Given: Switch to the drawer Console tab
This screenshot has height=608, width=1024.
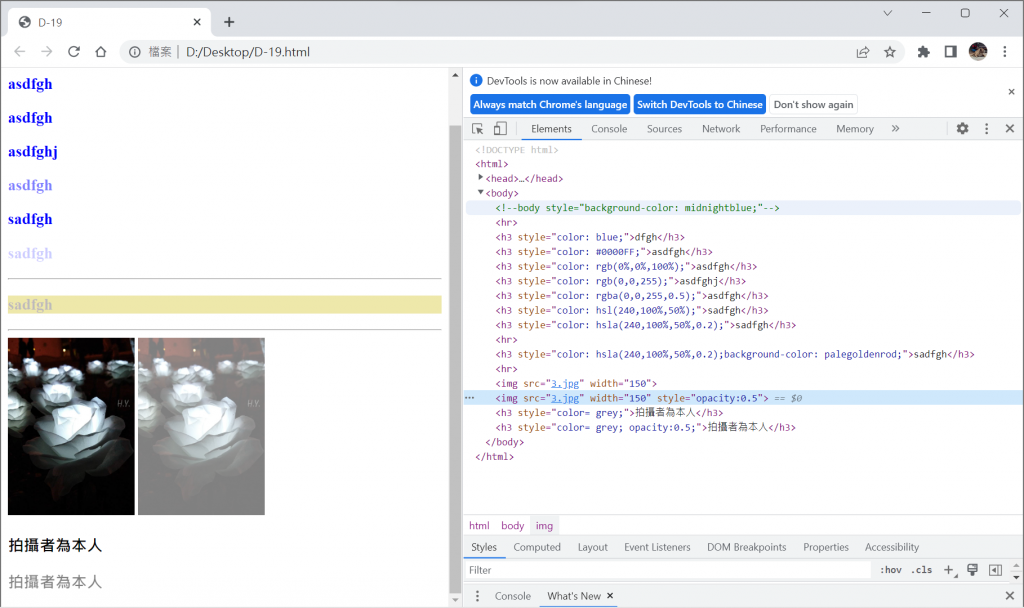Looking at the screenshot, I should [513, 596].
